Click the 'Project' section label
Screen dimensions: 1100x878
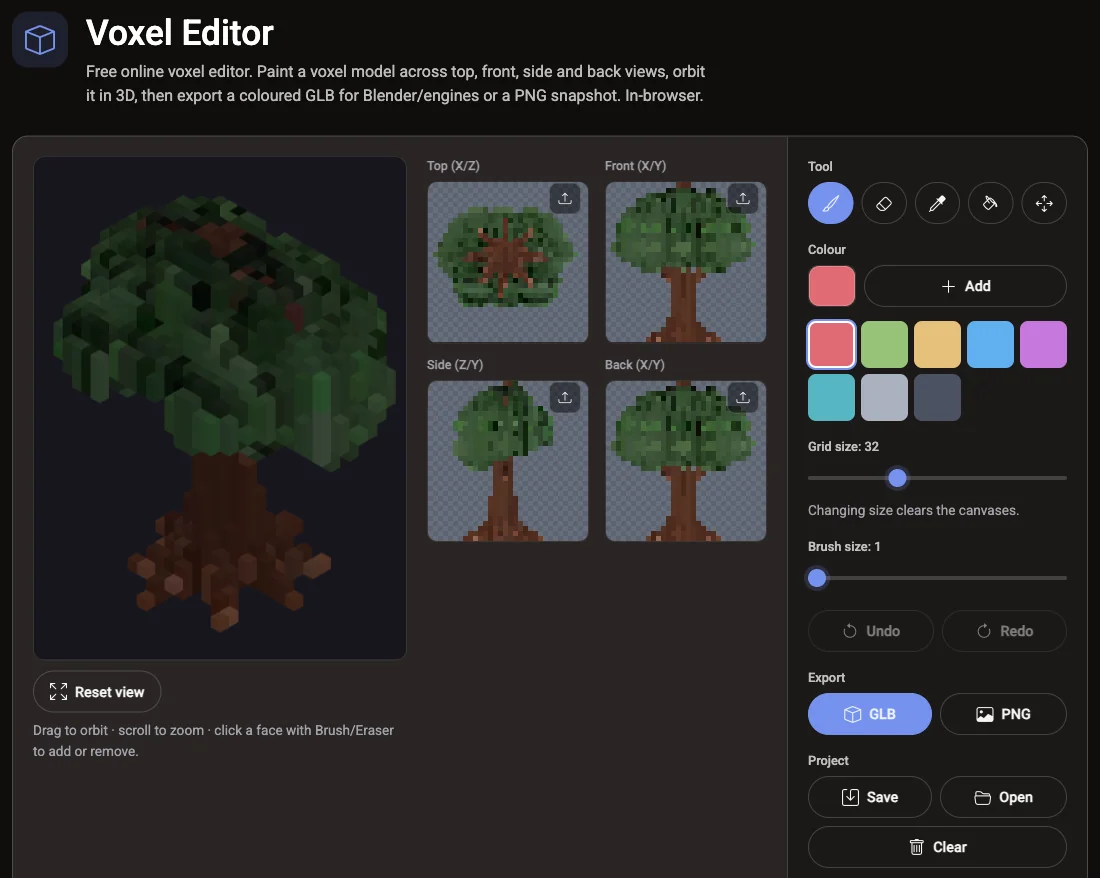pos(829,761)
